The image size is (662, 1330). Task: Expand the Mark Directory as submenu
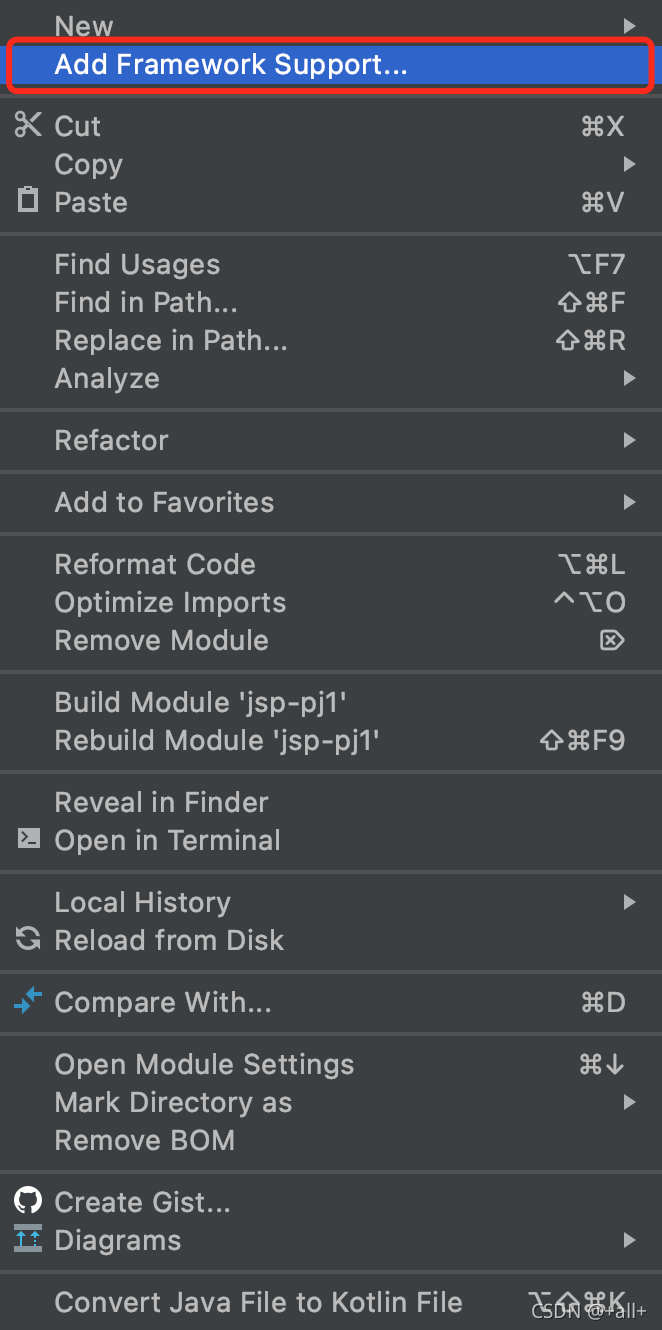click(x=629, y=1102)
